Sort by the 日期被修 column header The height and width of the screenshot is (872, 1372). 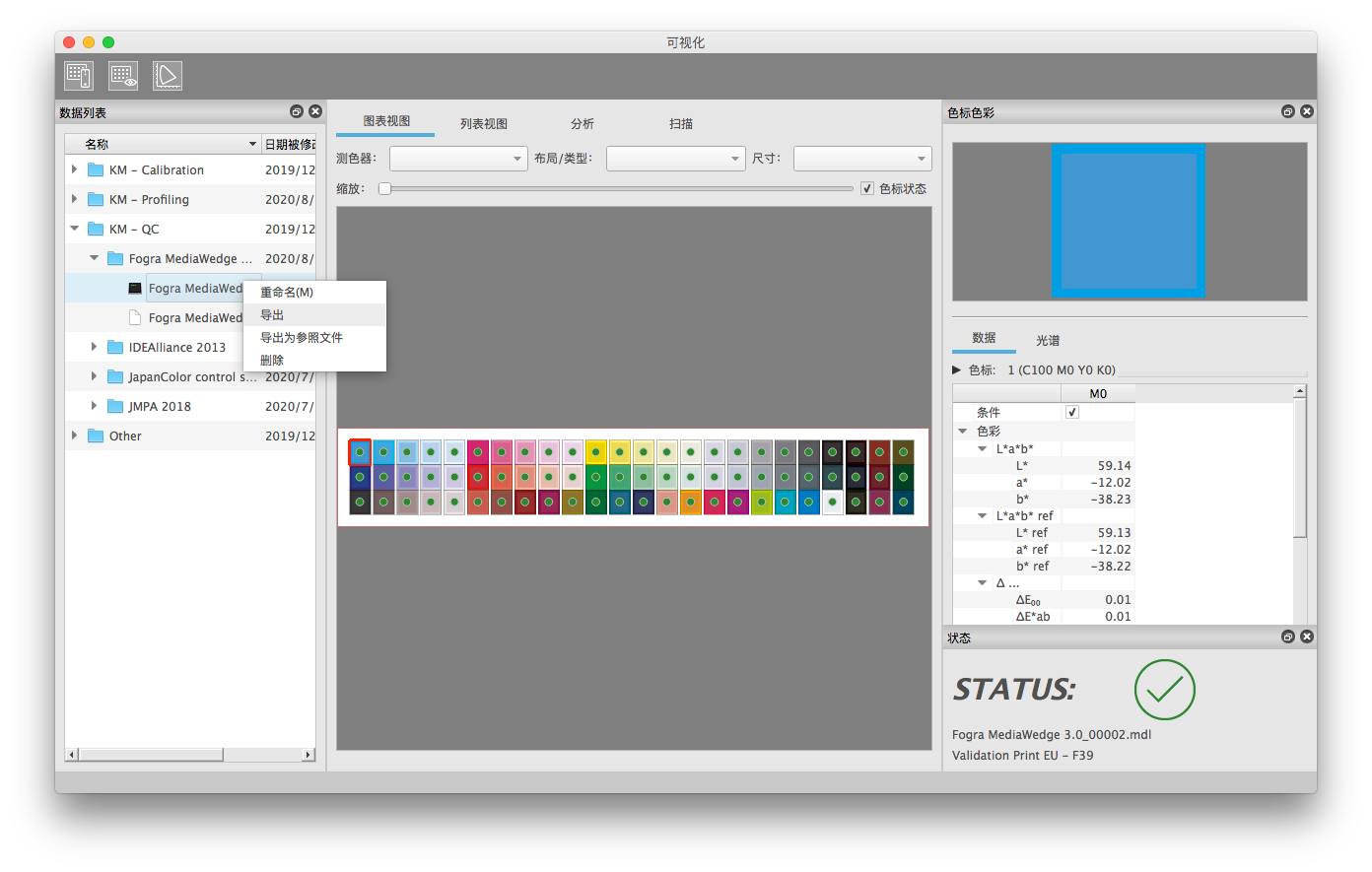[x=289, y=144]
